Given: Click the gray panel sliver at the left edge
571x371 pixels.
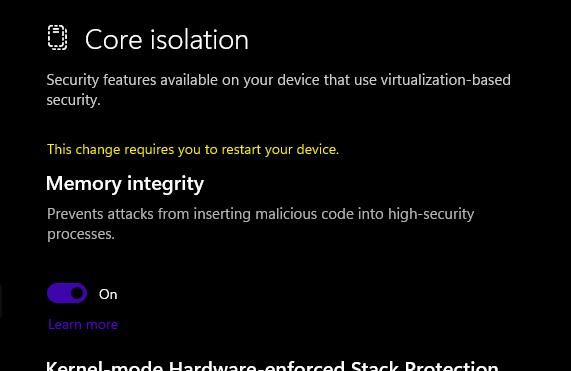Looking at the screenshot, I should click(1, 302).
